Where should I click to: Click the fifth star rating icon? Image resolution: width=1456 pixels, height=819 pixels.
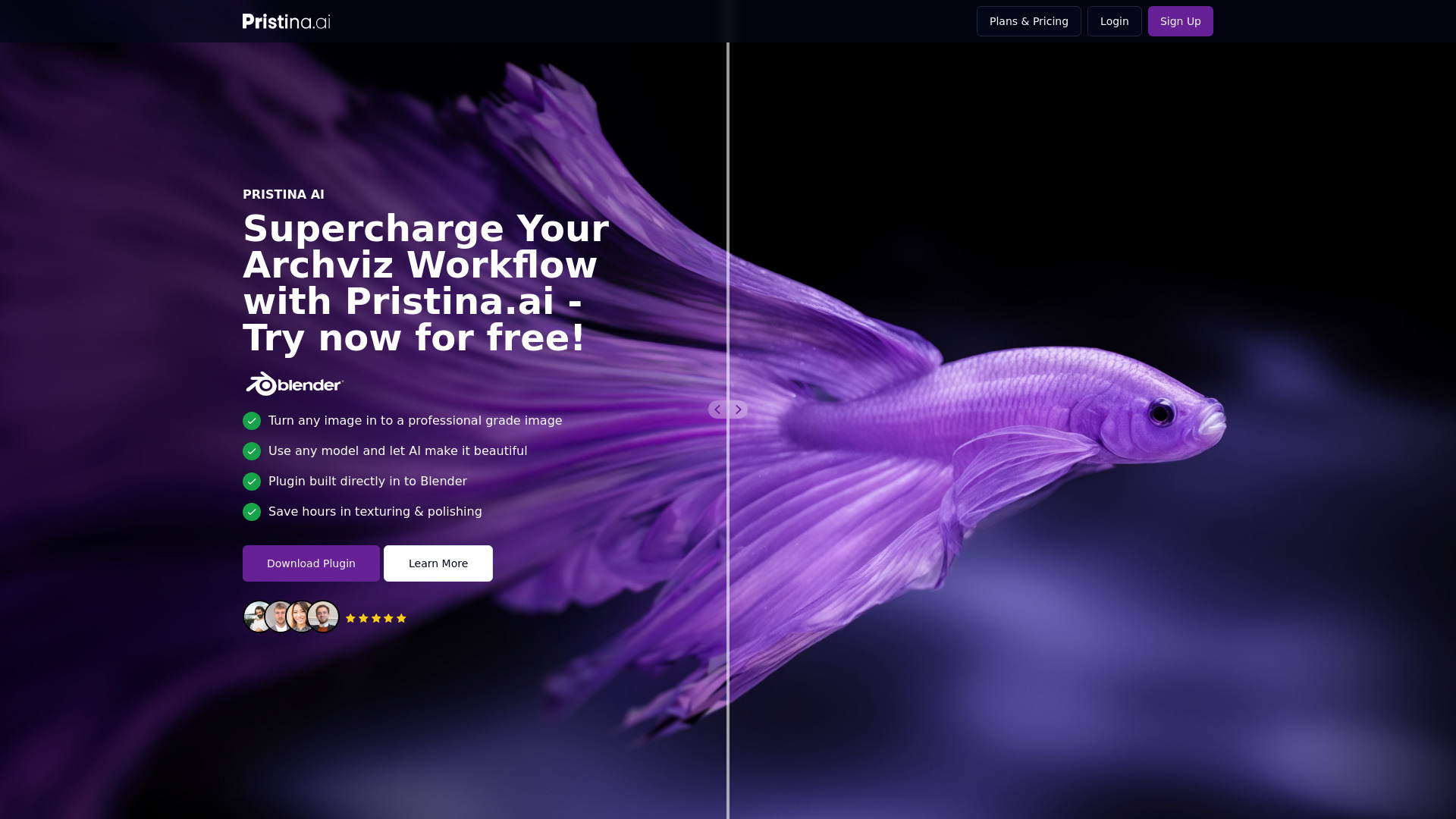click(400, 617)
